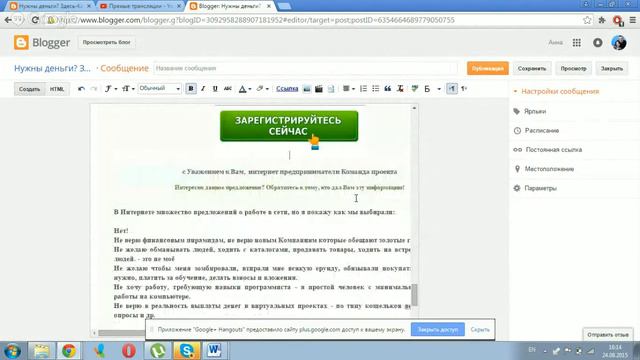
Task: Click the Просмотреть блог button
Action: (107, 42)
